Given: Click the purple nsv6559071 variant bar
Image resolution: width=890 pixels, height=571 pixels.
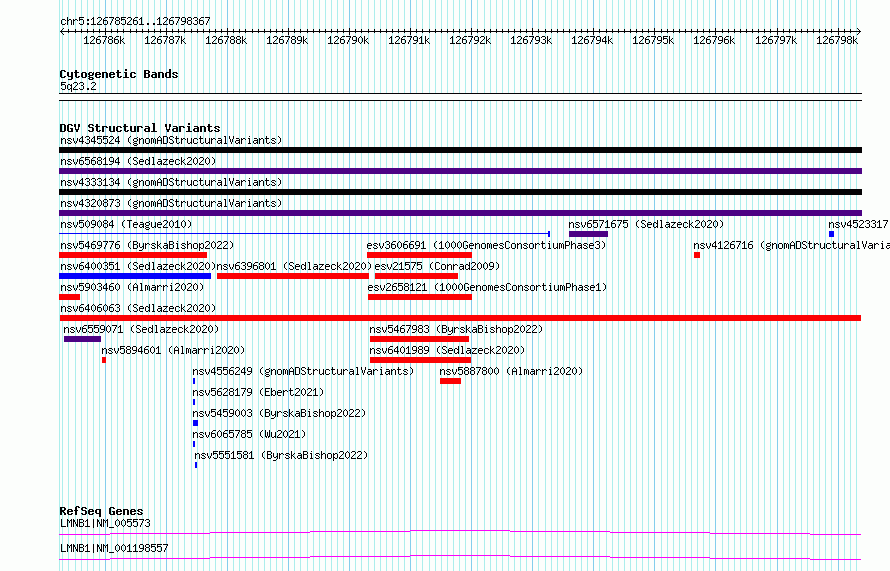Looking at the screenshot, I should 82,339.
